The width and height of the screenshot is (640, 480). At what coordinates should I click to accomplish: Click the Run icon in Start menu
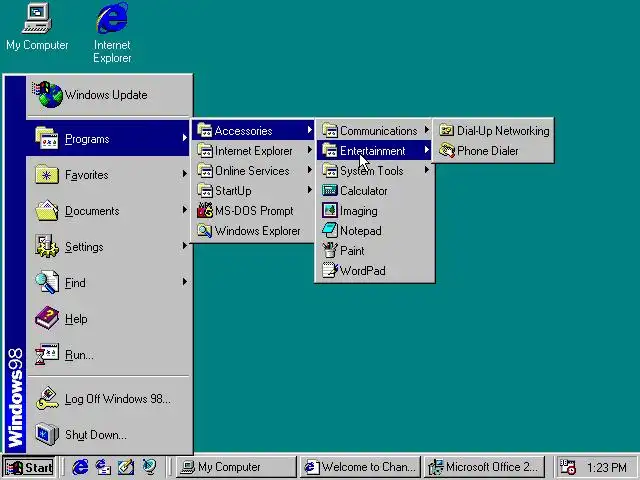tap(47, 354)
